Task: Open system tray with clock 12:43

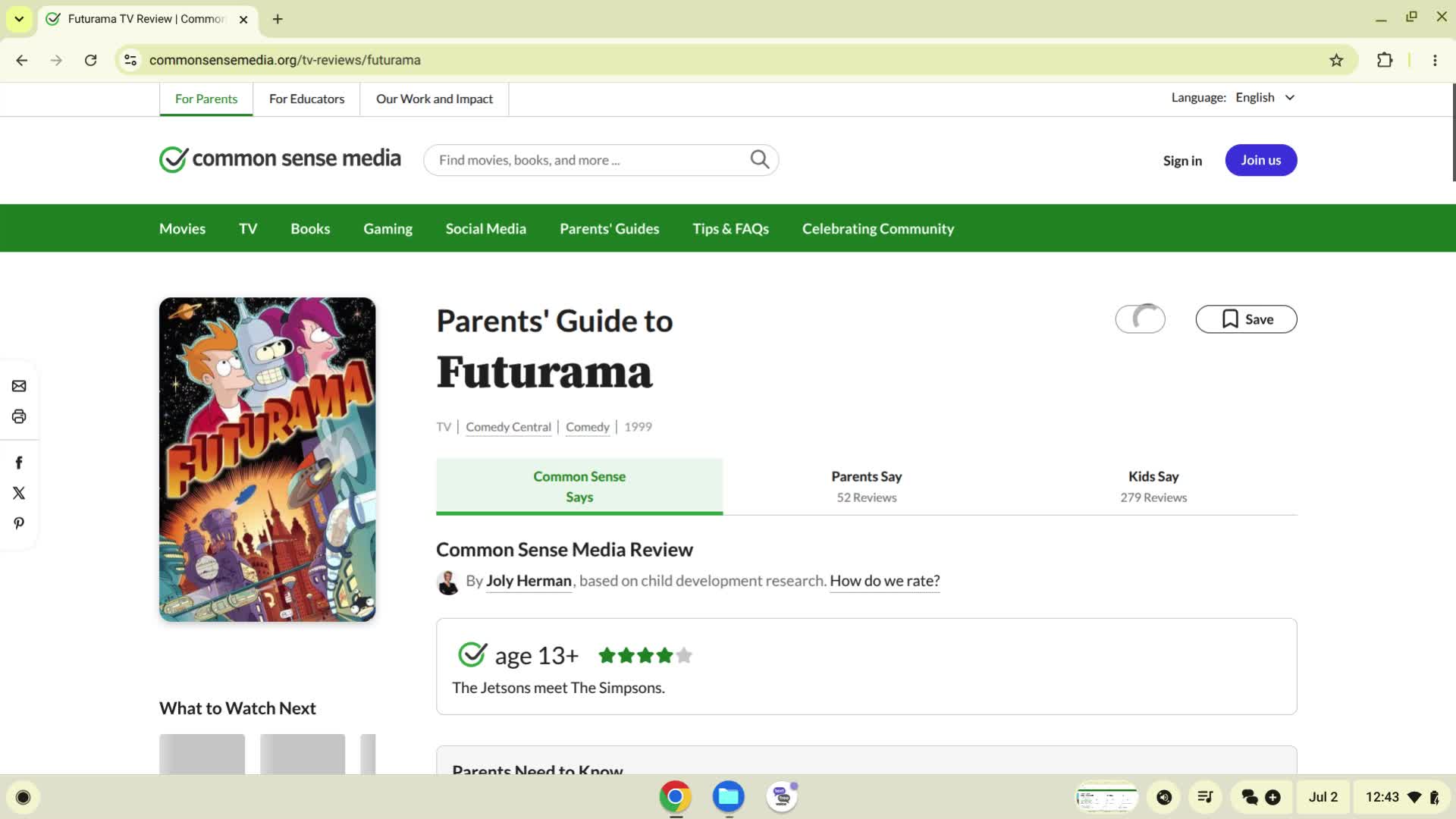Action: (x=1402, y=797)
